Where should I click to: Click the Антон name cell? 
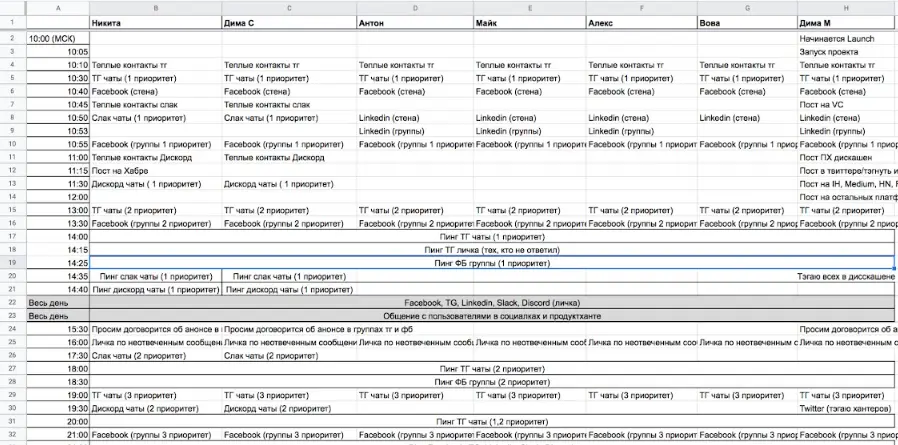click(x=415, y=23)
